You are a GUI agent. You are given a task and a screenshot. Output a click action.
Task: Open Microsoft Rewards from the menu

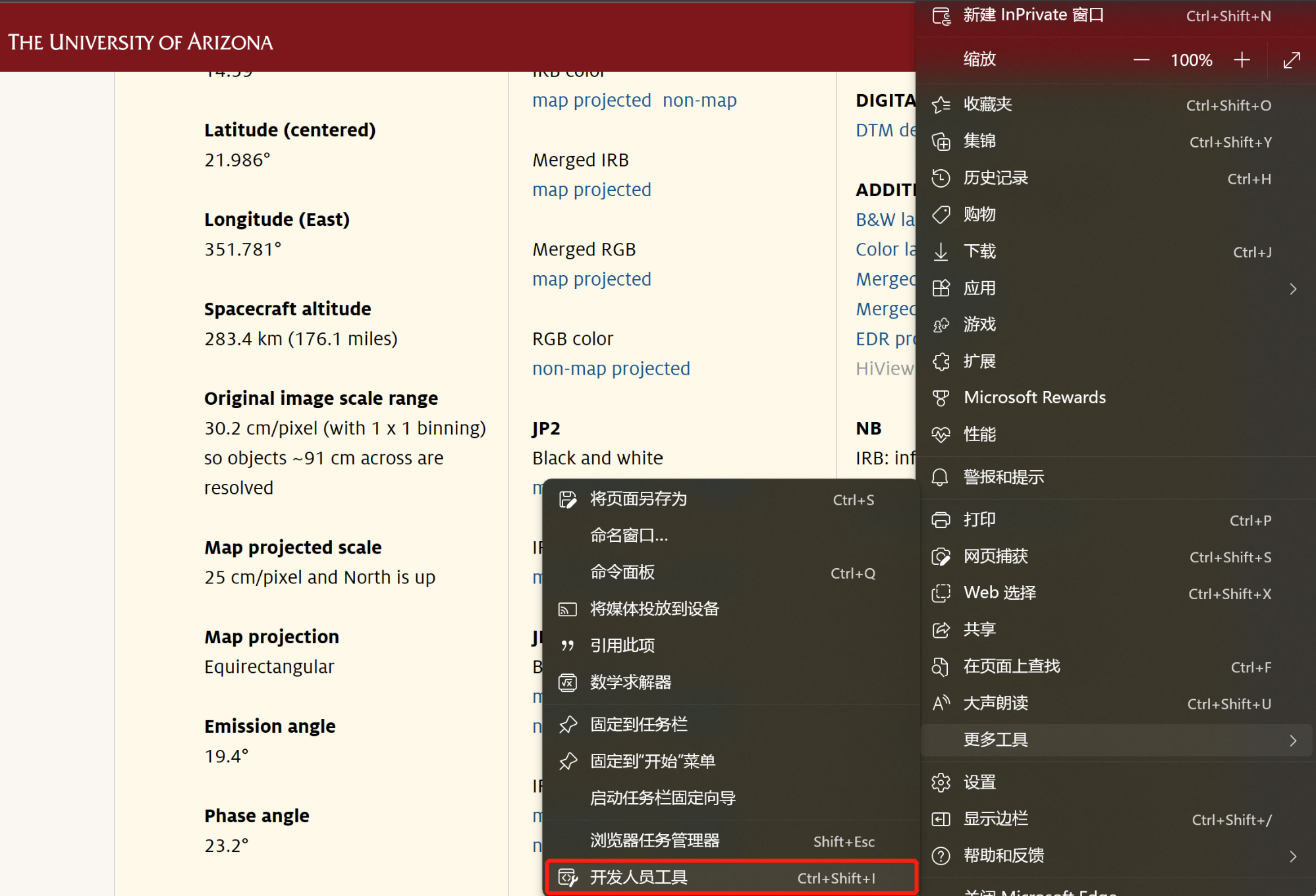1034,397
